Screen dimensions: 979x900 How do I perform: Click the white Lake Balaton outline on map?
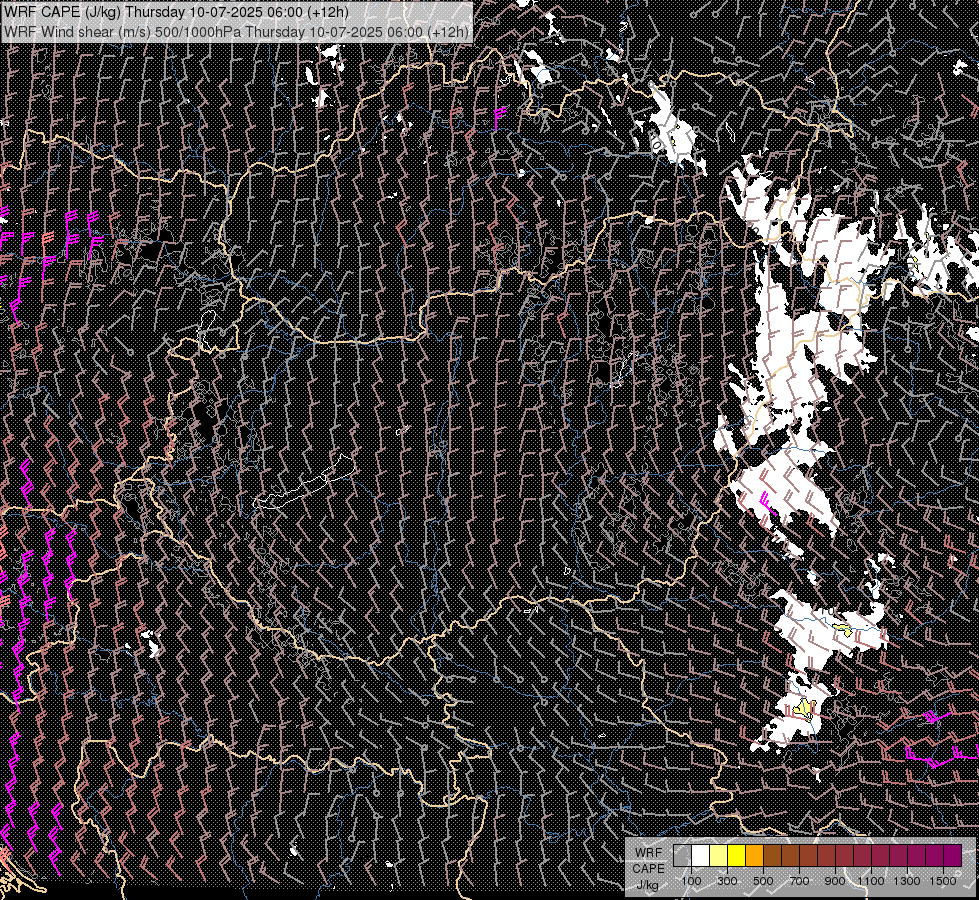pyautogui.click(x=304, y=482)
